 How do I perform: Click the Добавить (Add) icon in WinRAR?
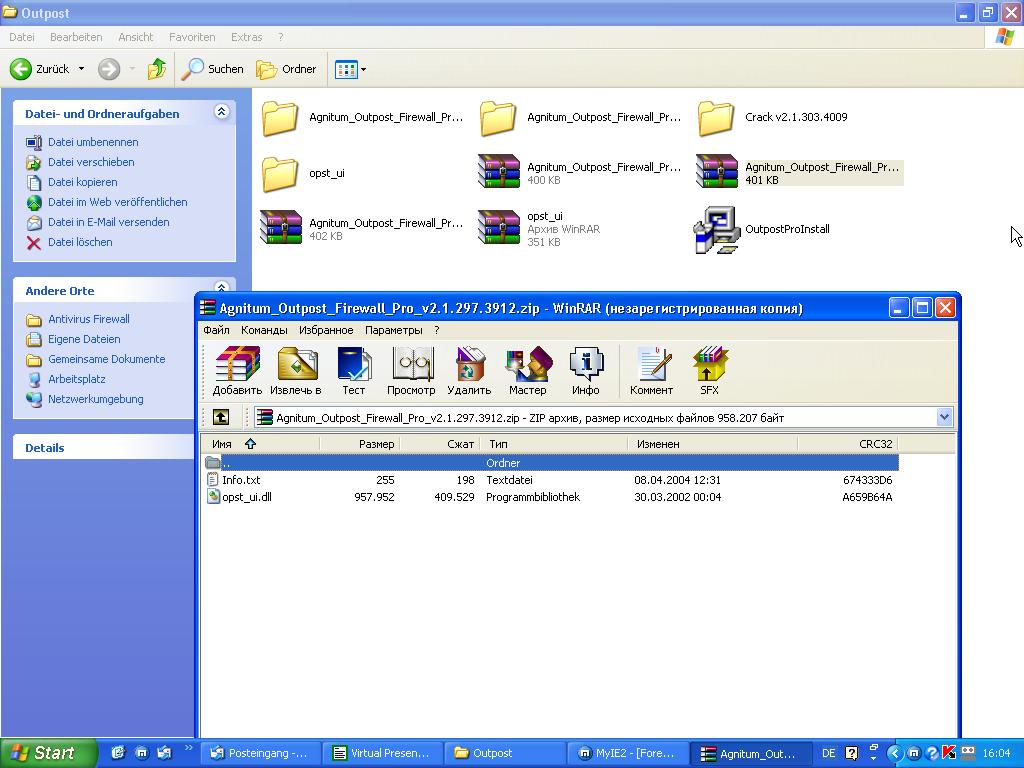[x=237, y=371]
